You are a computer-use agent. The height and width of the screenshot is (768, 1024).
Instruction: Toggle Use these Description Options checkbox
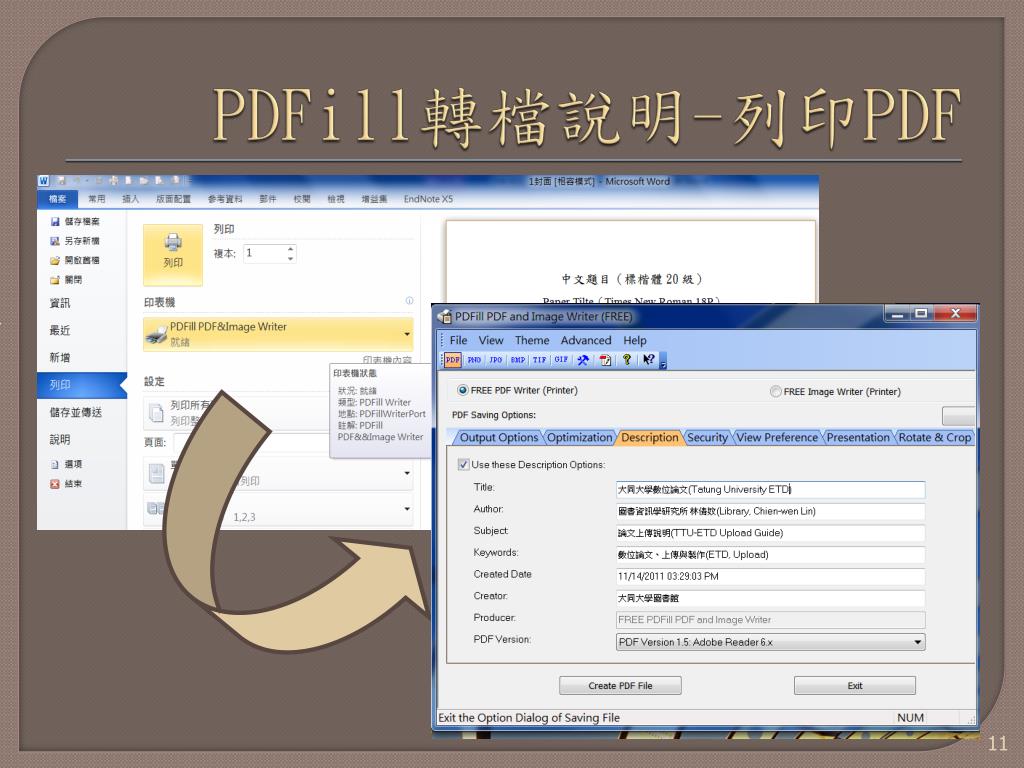(463, 465)
